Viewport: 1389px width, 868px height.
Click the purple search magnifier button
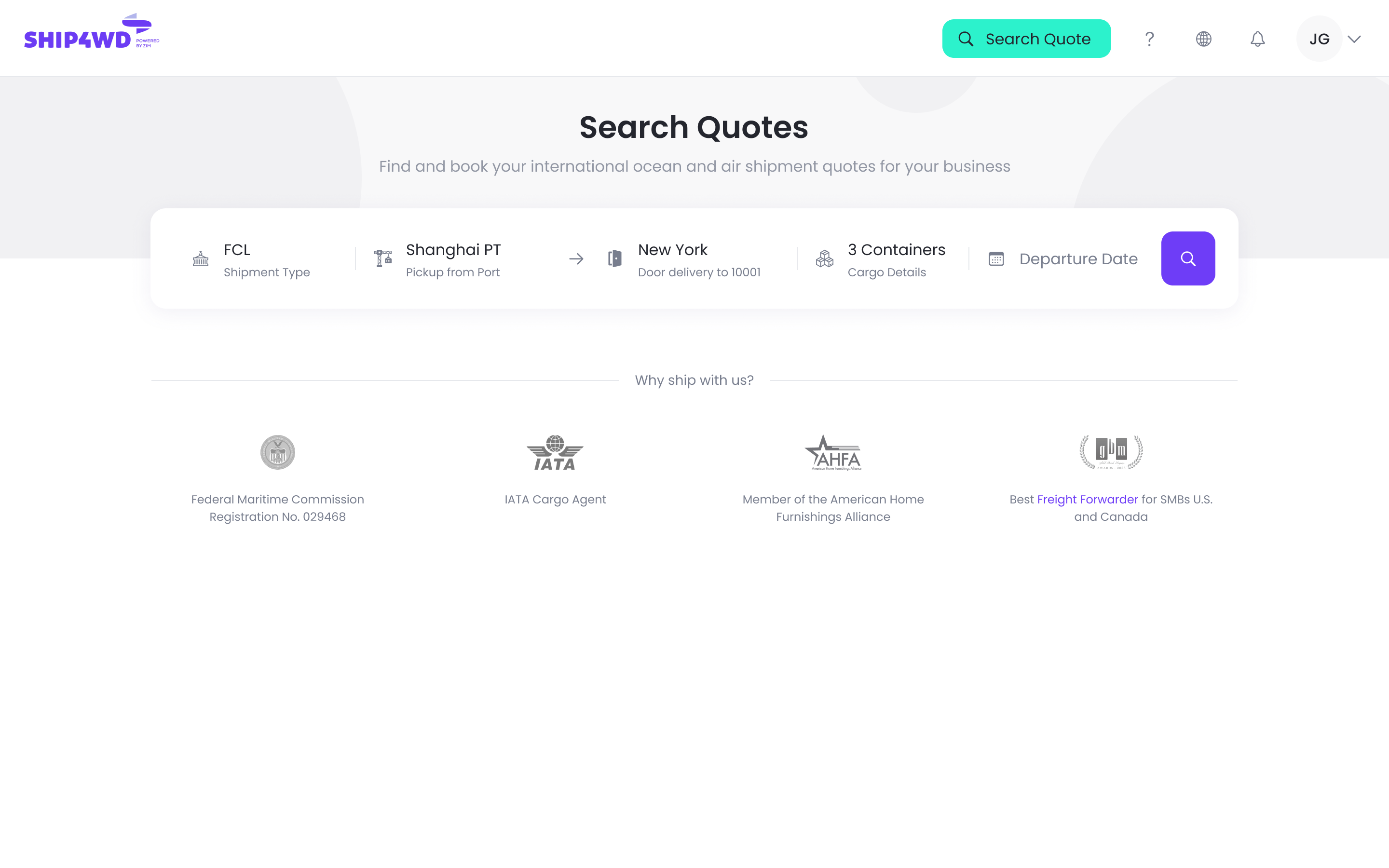pyautogui.click(x=1187, y=258)
